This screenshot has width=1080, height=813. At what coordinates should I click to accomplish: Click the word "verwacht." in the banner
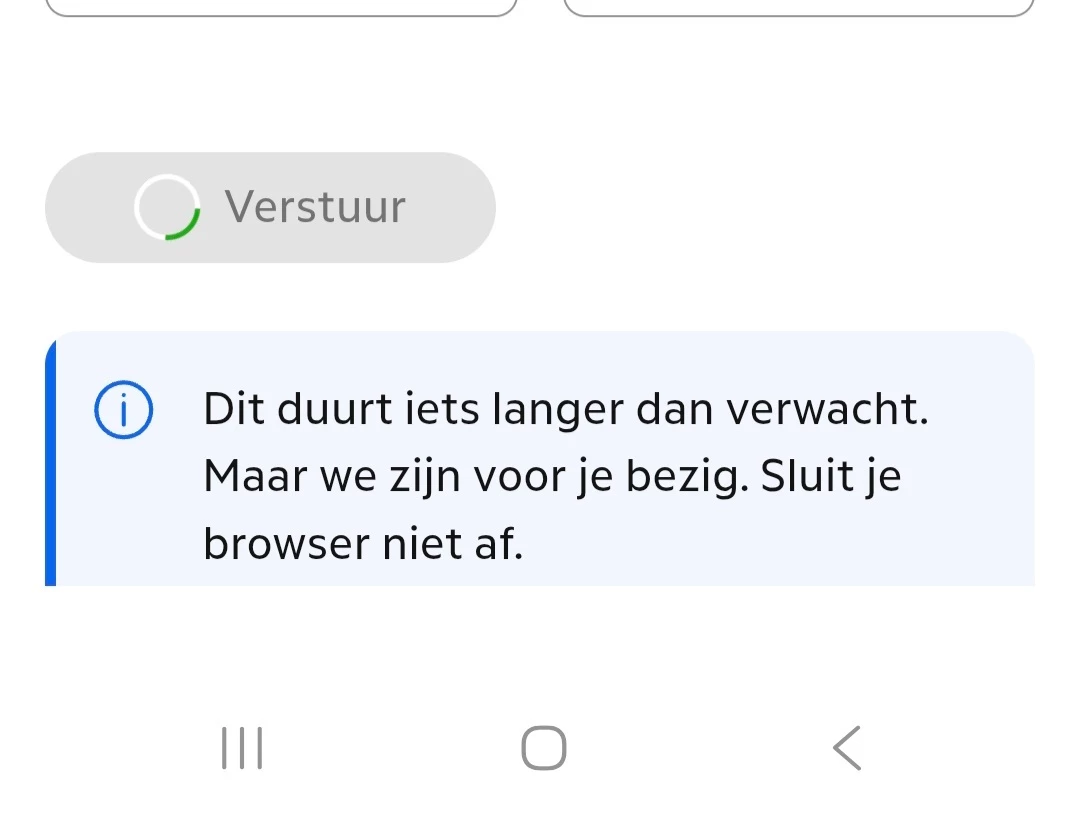point(827,410)
